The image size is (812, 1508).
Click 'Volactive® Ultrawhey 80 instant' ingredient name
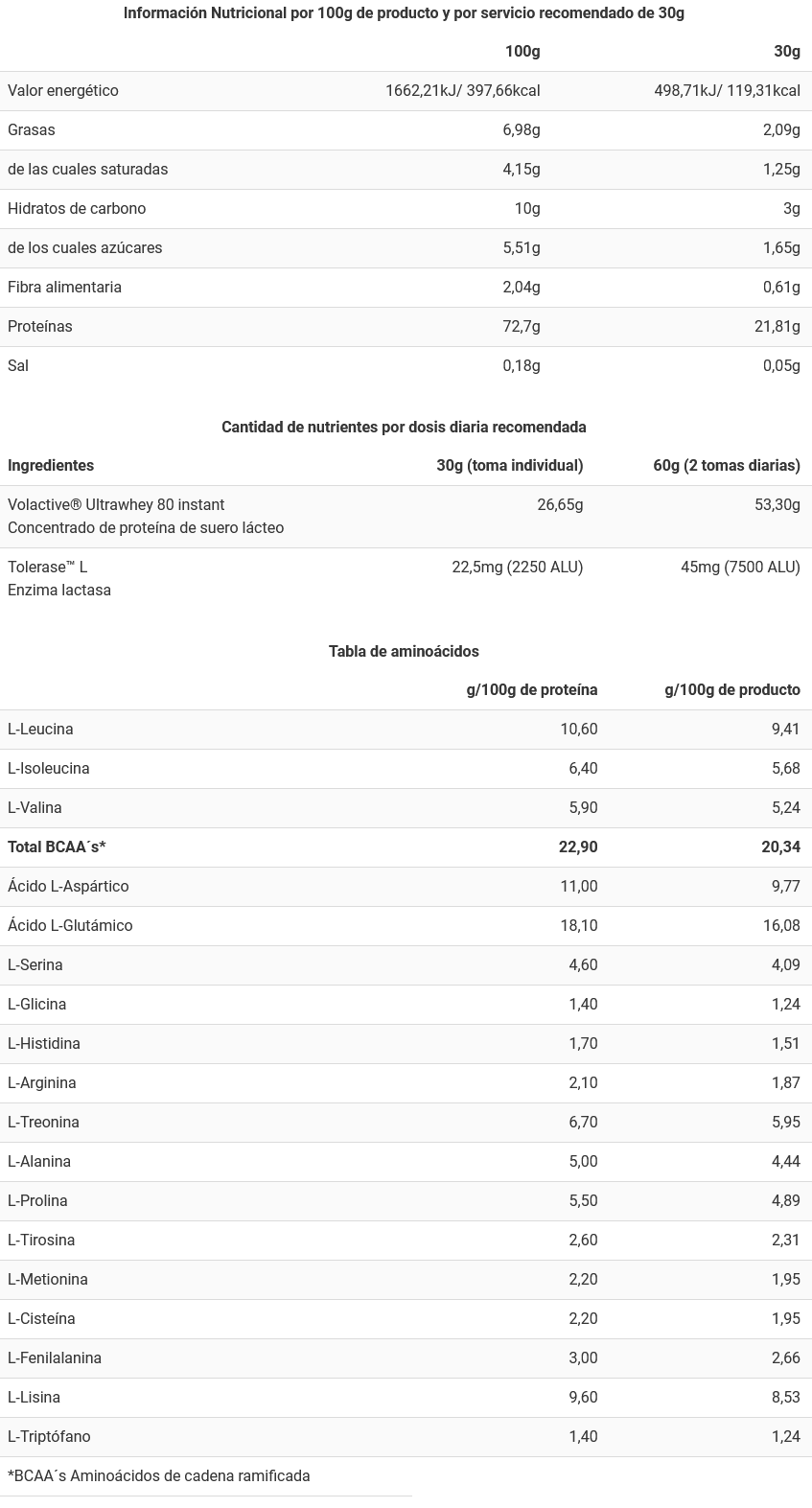[116, 505]
